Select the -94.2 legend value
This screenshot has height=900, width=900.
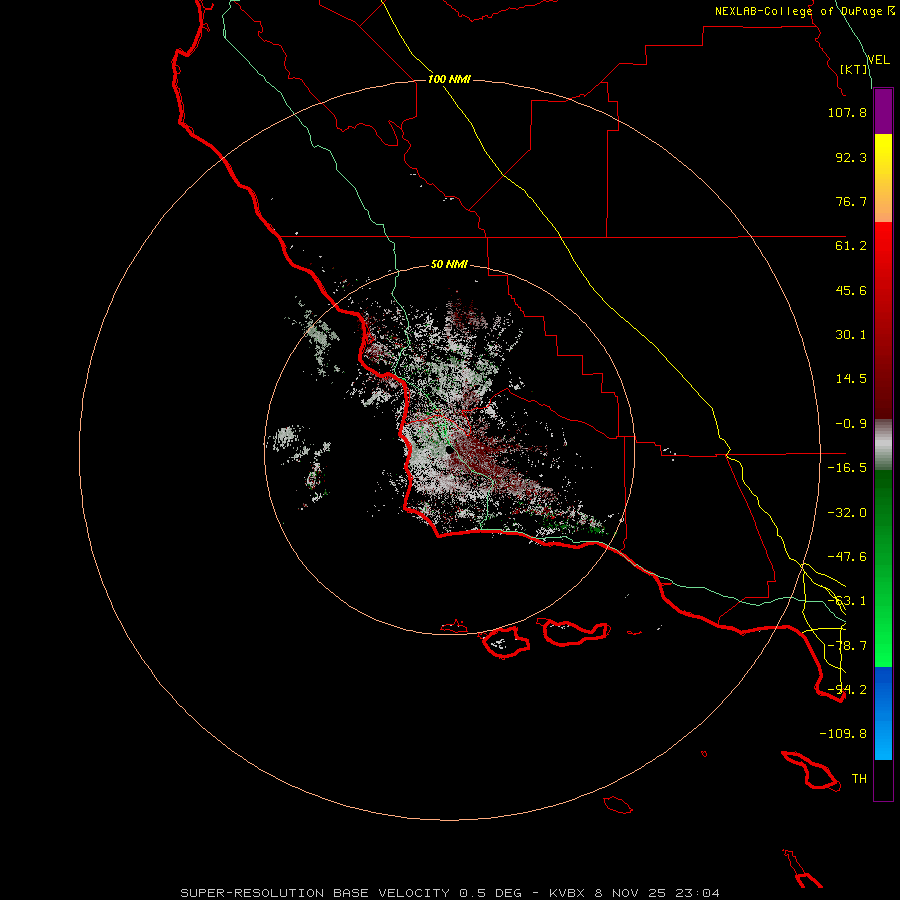(x=847, y=690)
